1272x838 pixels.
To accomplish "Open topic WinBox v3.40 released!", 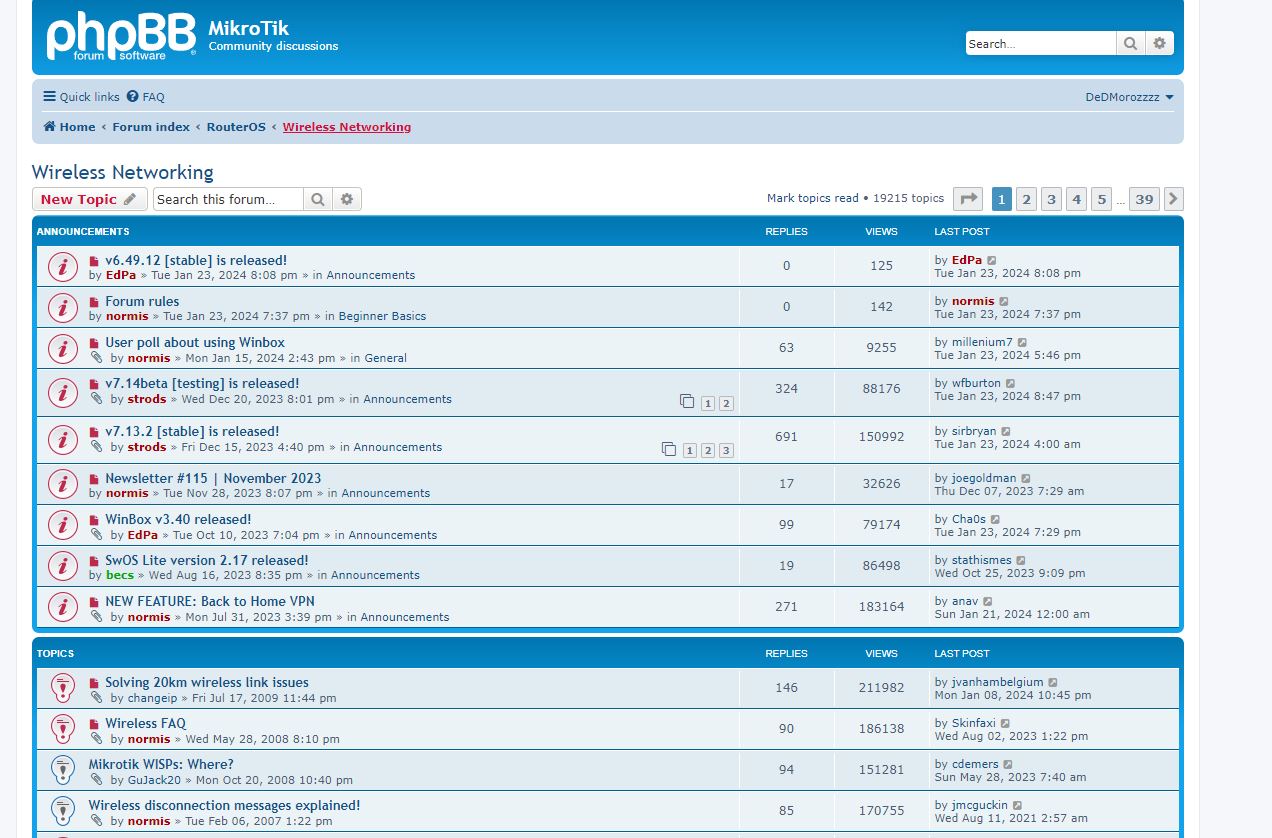I will [x=178, y=519].
